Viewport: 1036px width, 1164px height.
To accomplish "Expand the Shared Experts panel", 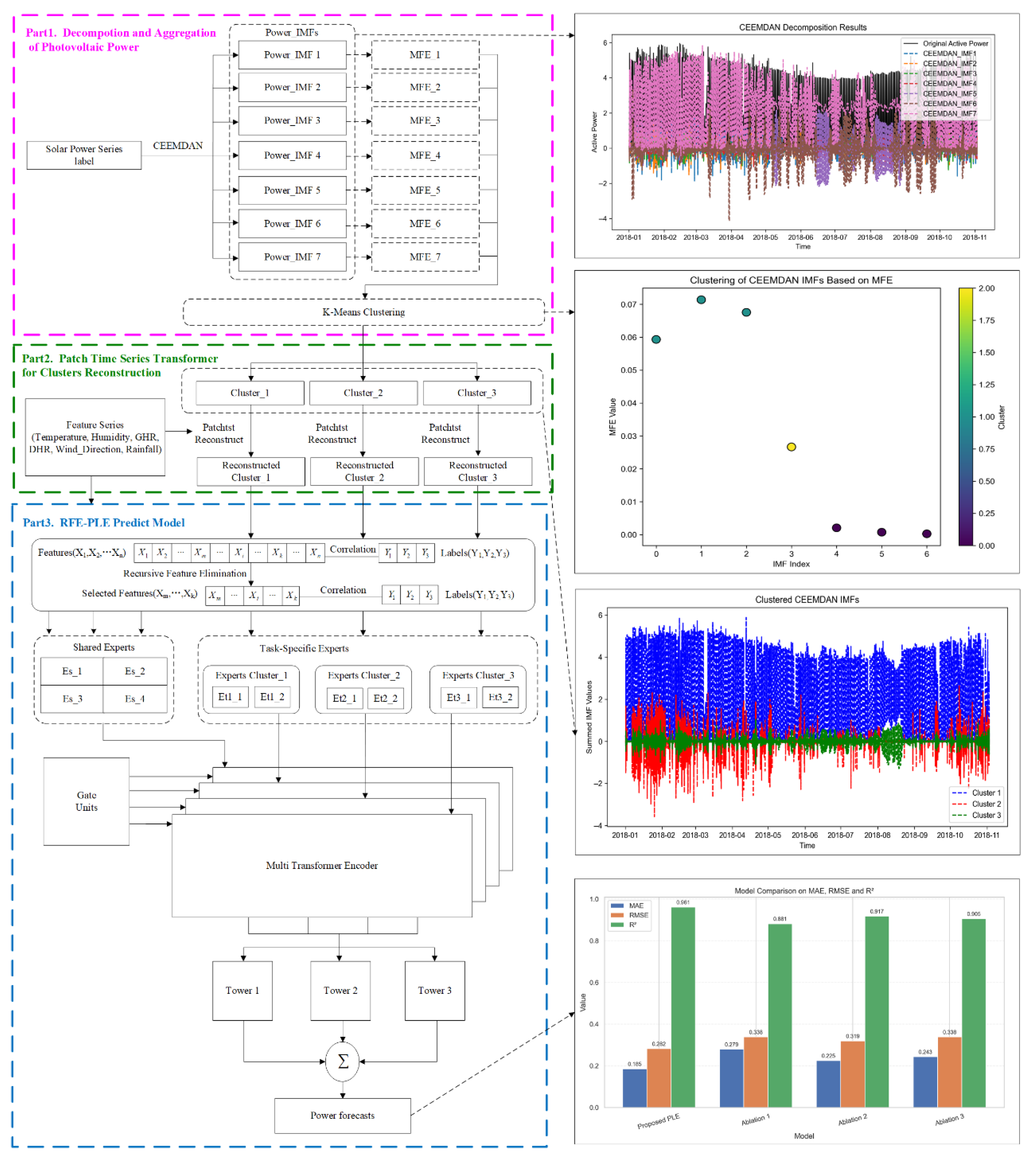I will [104, 647].
